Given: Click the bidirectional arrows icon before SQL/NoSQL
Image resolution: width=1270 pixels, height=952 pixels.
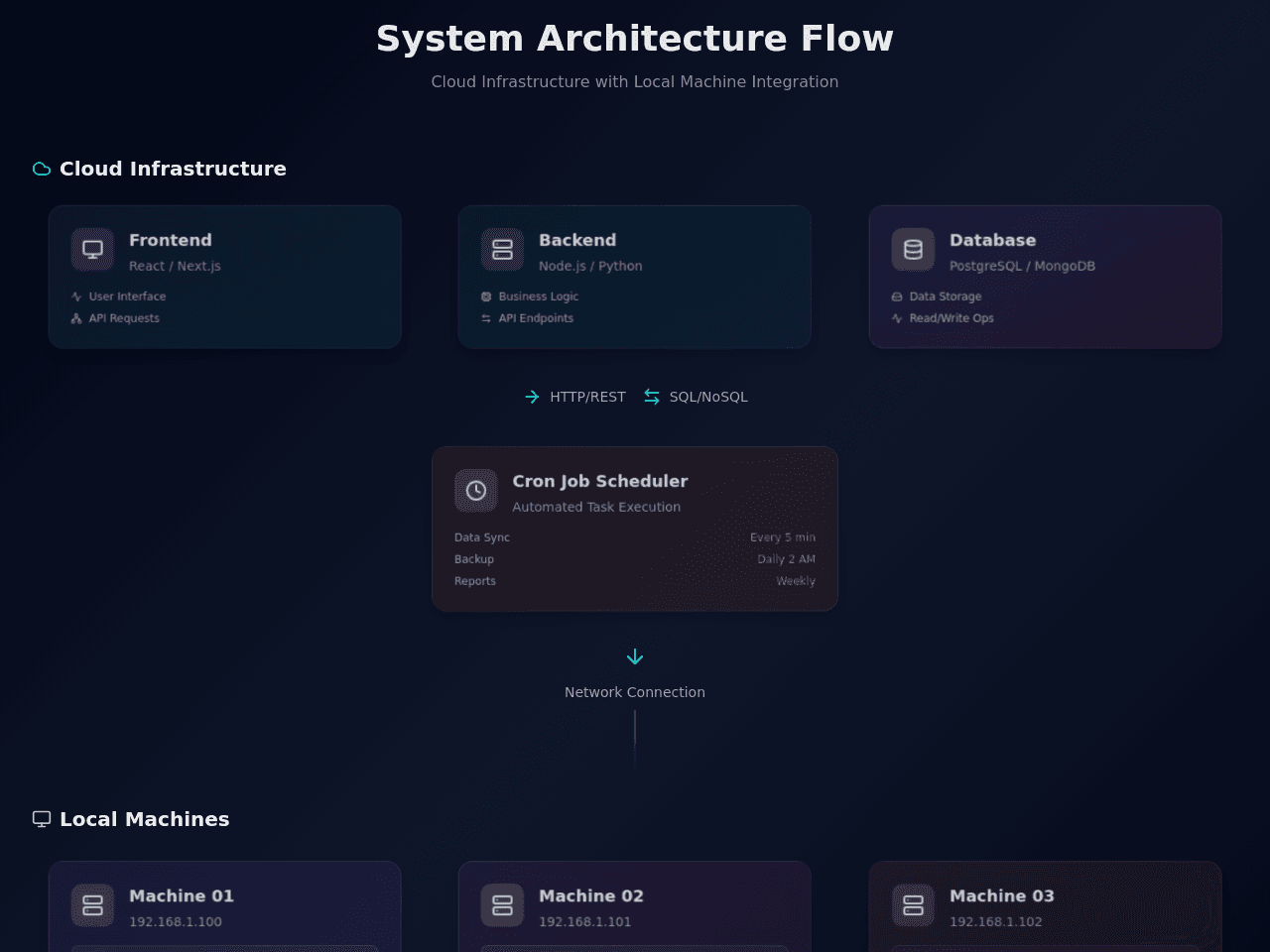Looking at the screenshot, I should click(x=652, y=397).
